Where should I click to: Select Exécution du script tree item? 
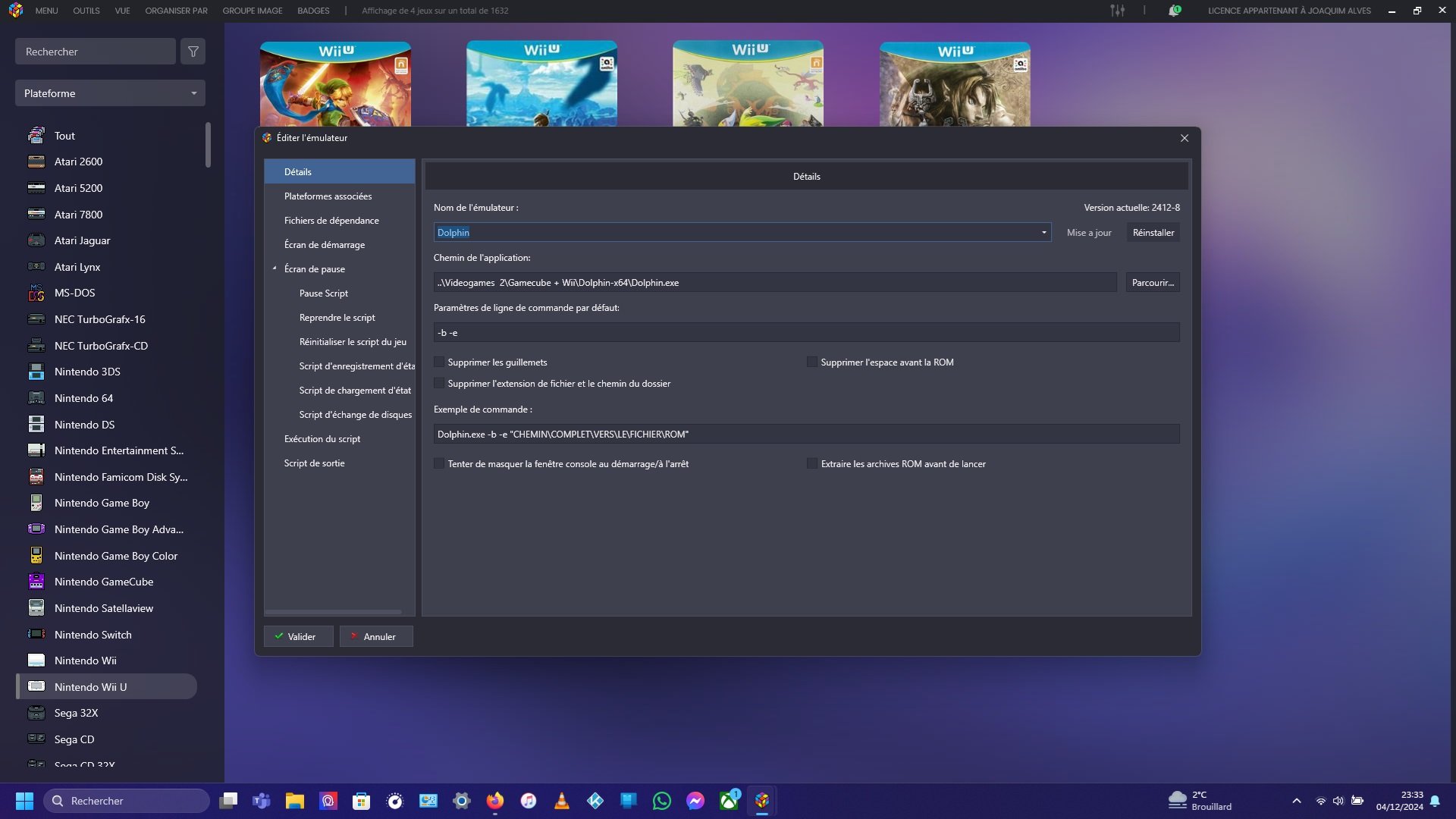point(322,439)
